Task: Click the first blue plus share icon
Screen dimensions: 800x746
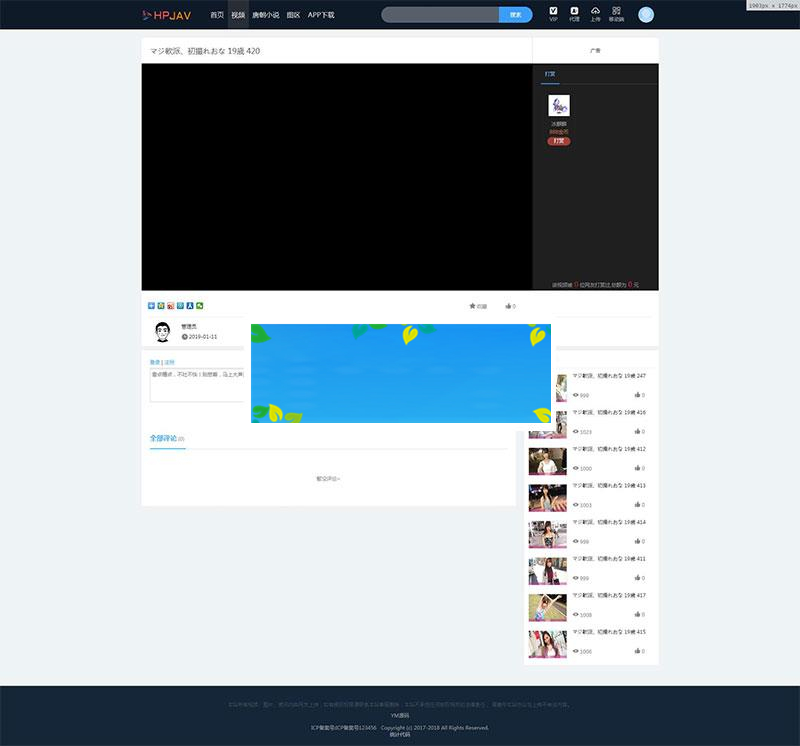Action: click(151, 306)
